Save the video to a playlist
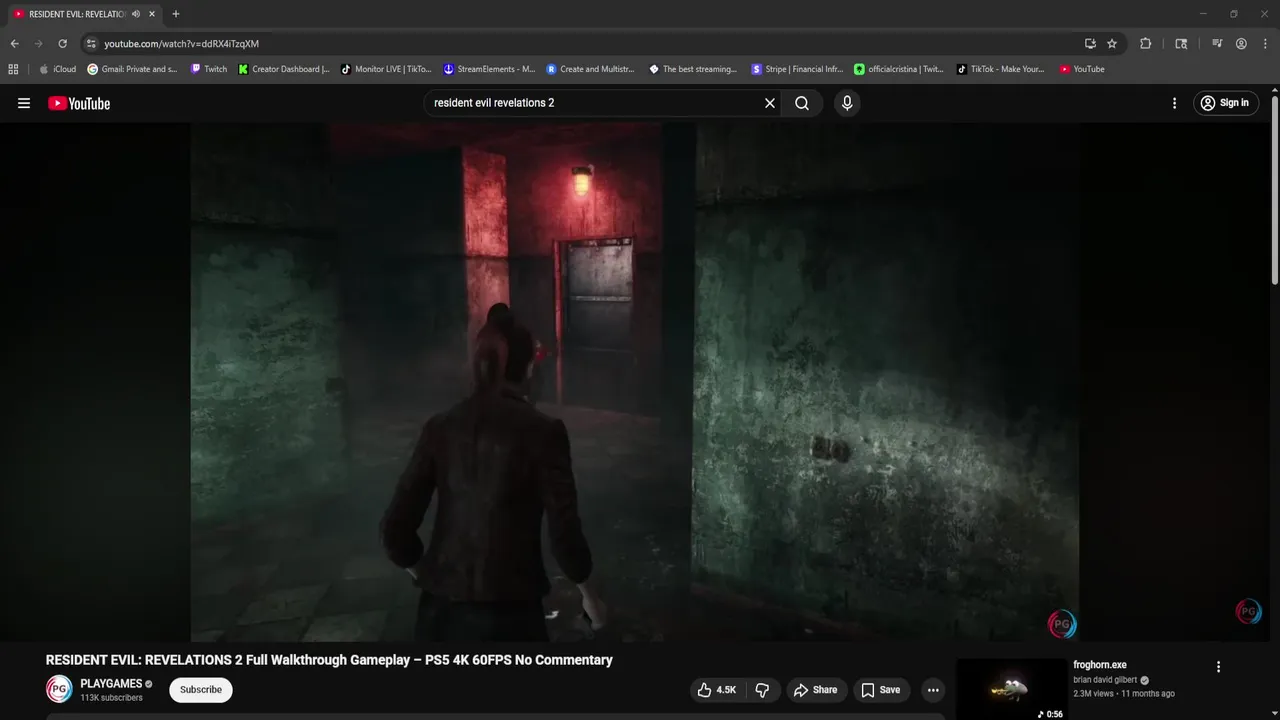Screen dimensions: 1280x720 tap(881, 690)
